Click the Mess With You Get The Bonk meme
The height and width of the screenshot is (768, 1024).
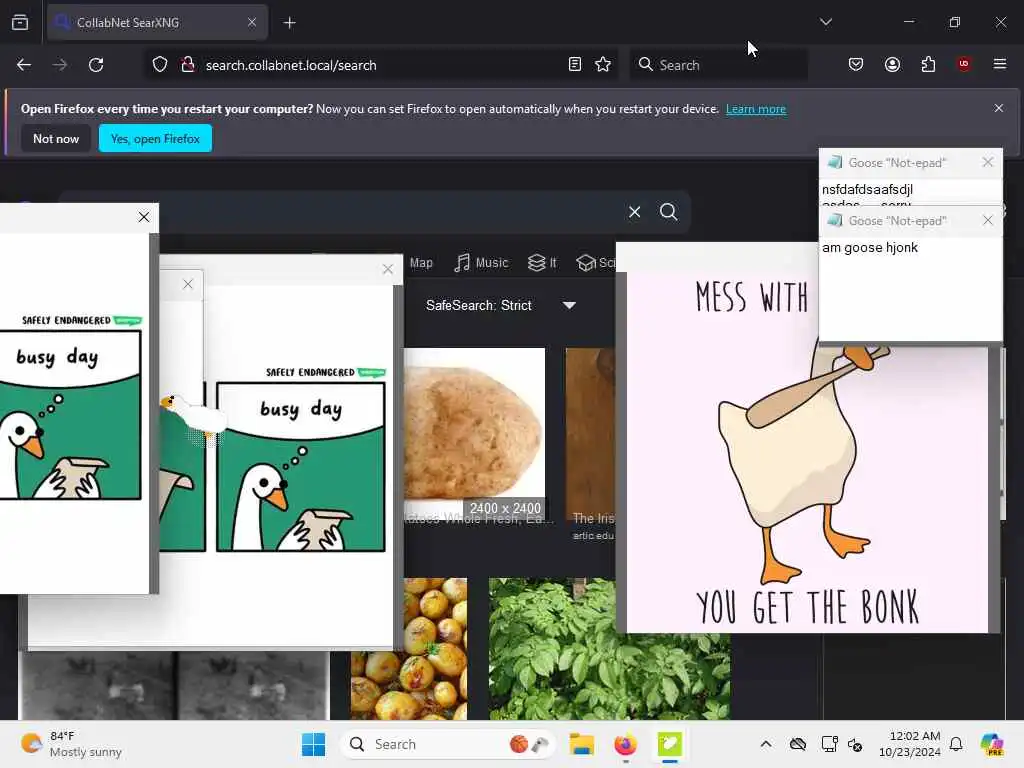click(x=807, y=453)
